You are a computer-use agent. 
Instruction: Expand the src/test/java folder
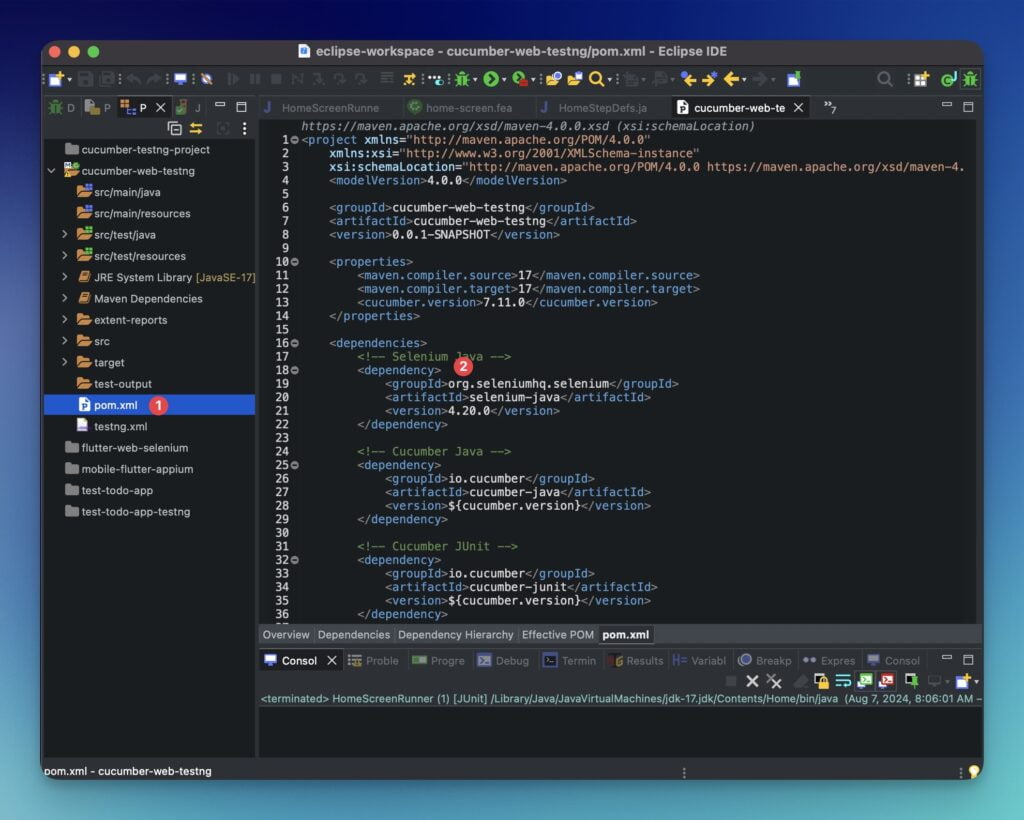[x=65, y=234]
